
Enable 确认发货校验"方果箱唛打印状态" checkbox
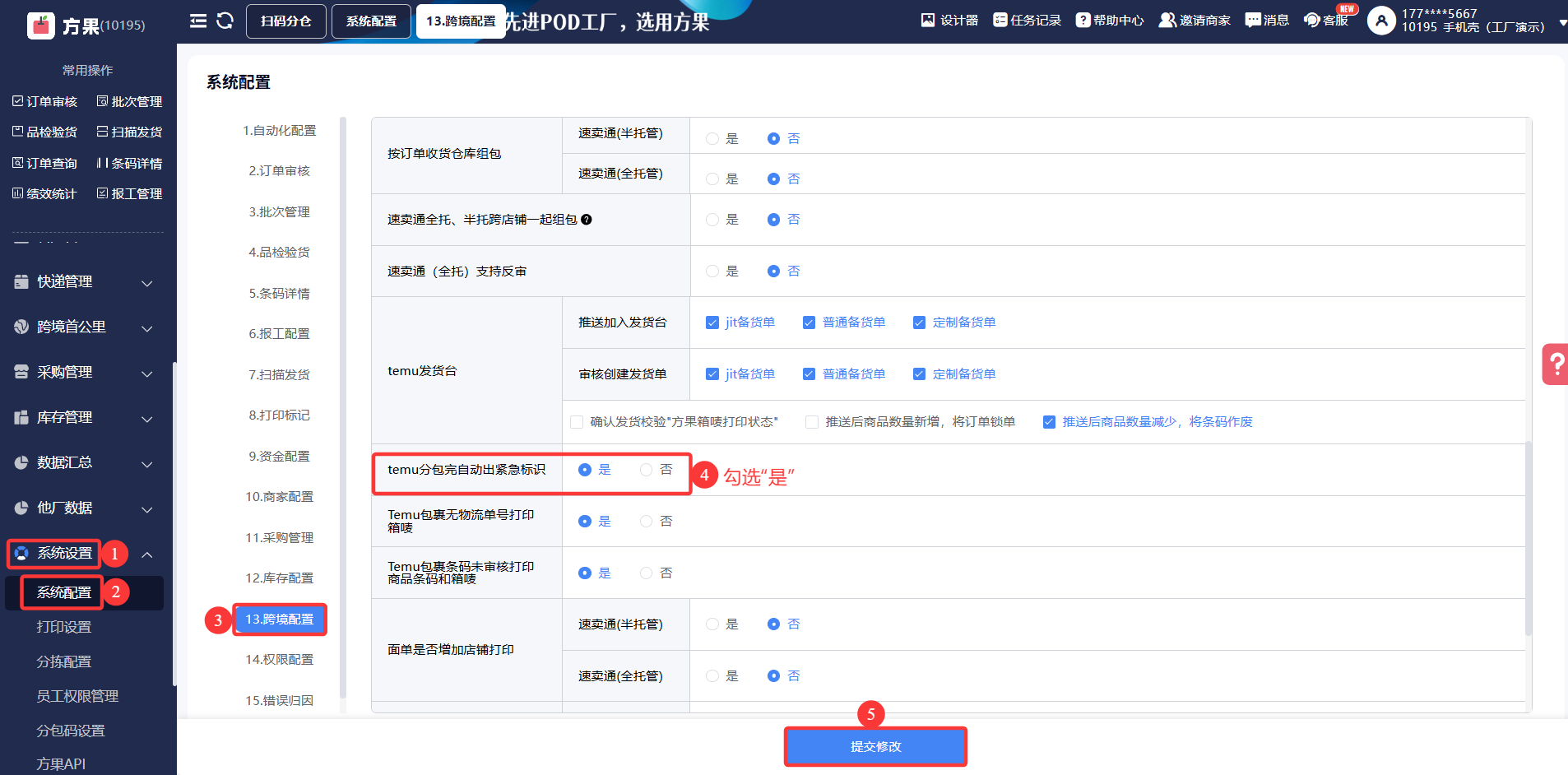pos(577,422)
